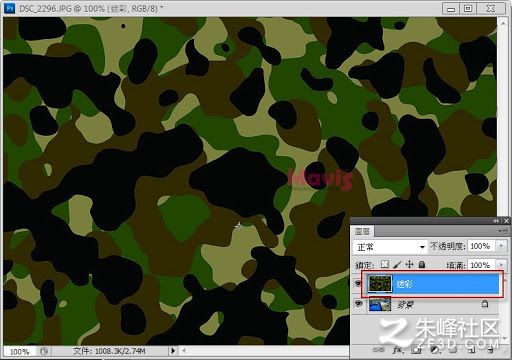
Task: Toggle lock all padlock icon
Action: pyautogui.click(x=422, y=265)
